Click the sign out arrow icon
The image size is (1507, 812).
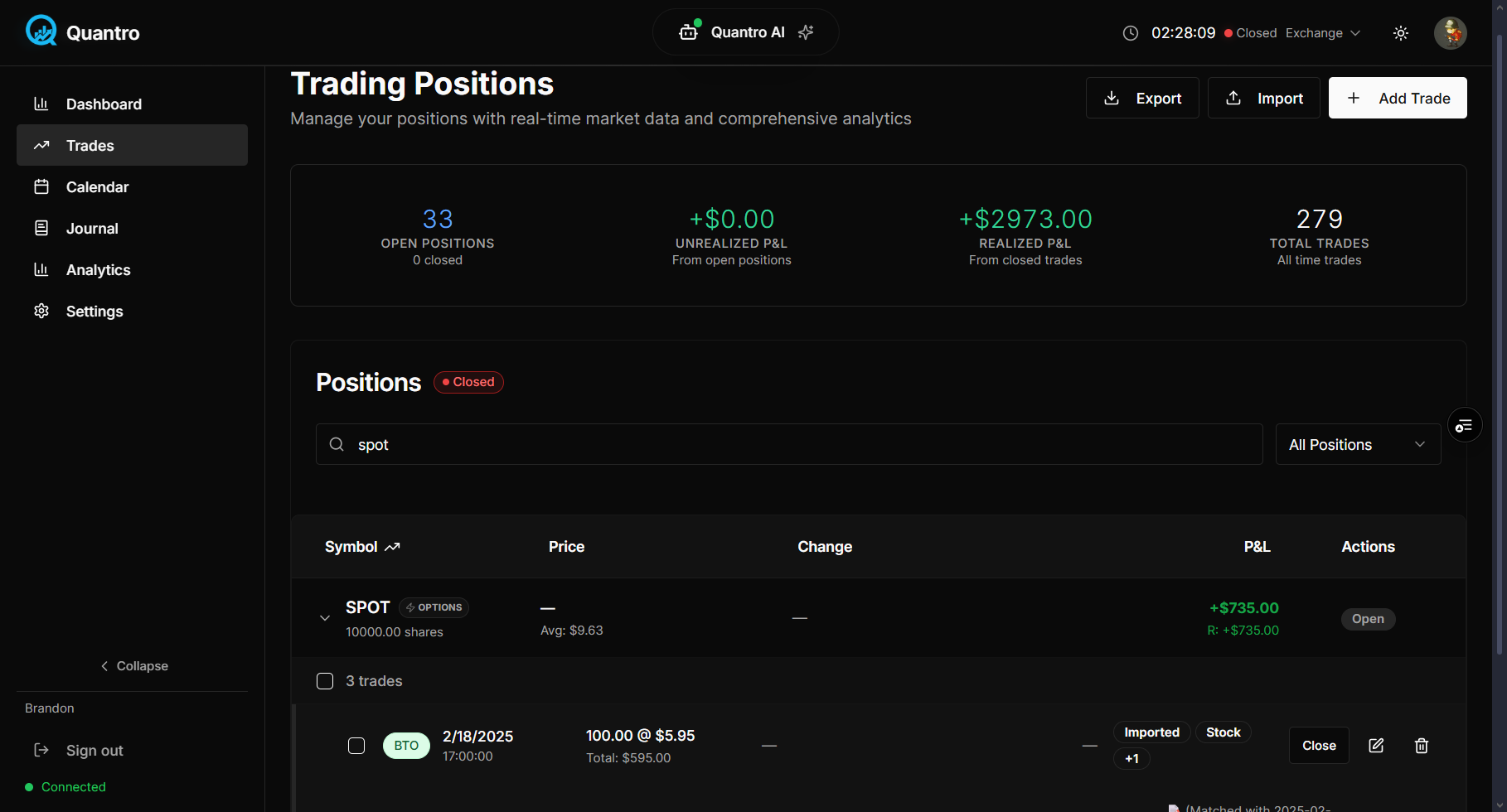point(41,750)
